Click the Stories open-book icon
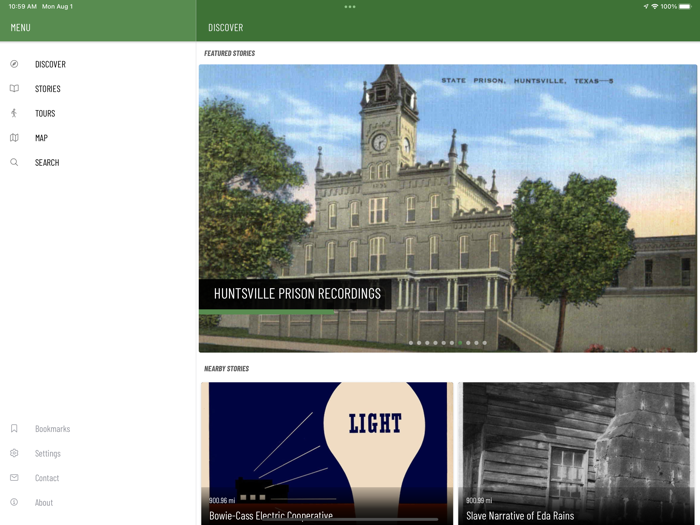Viewport: 700px width, 525px height. pos(14,88)
